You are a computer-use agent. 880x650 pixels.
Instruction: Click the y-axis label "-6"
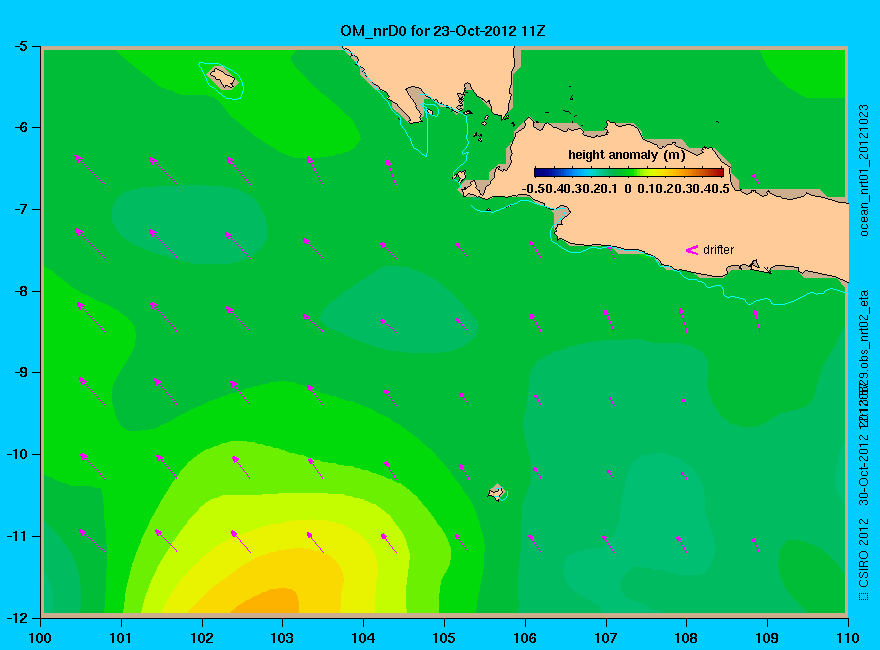[x=20, y=127]
